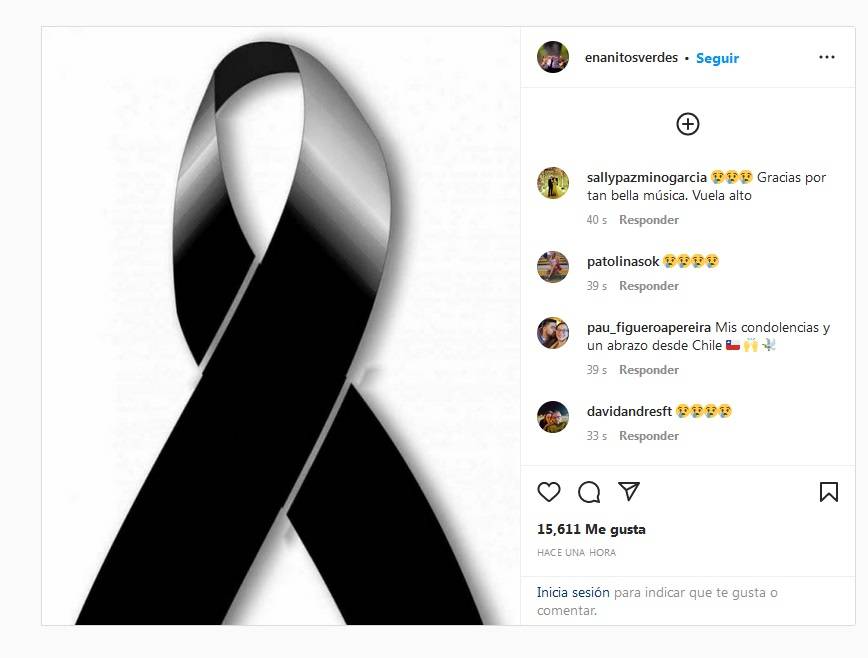Open sallypazminogarcia's profile username
Viewport: 868px width, 658px height.
coord(647,178)
